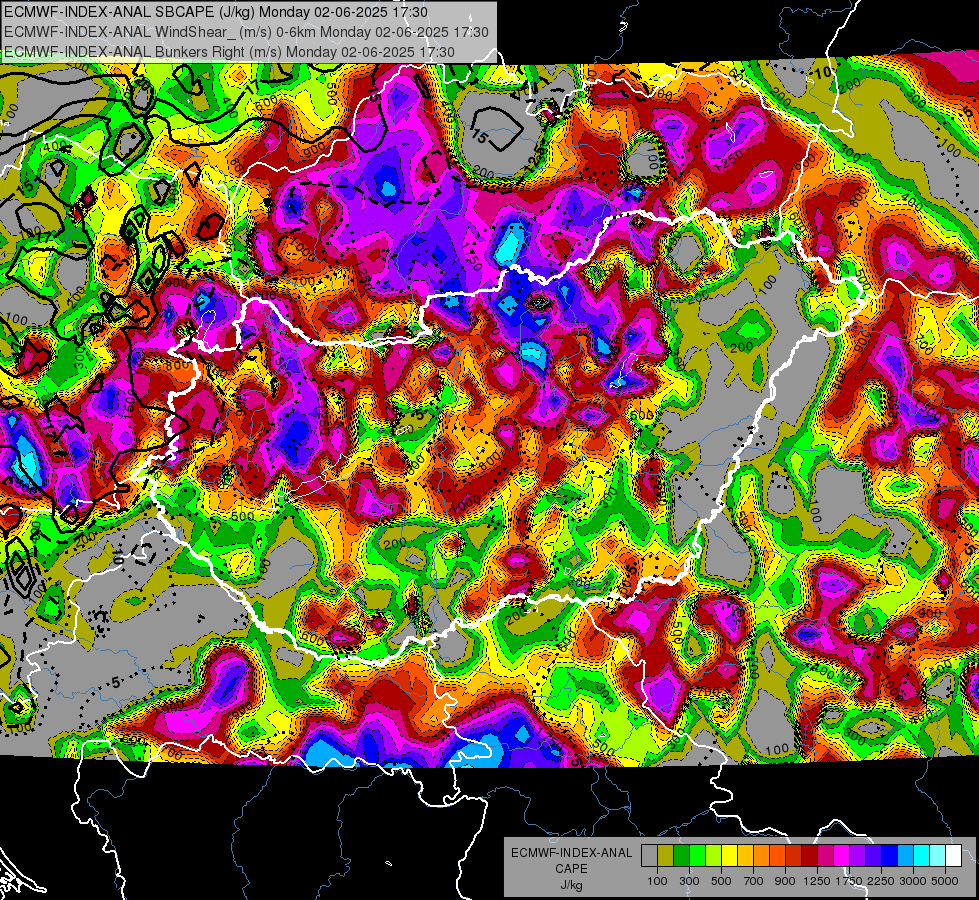Click the 900 value on the legend scale

coord(785,881)
